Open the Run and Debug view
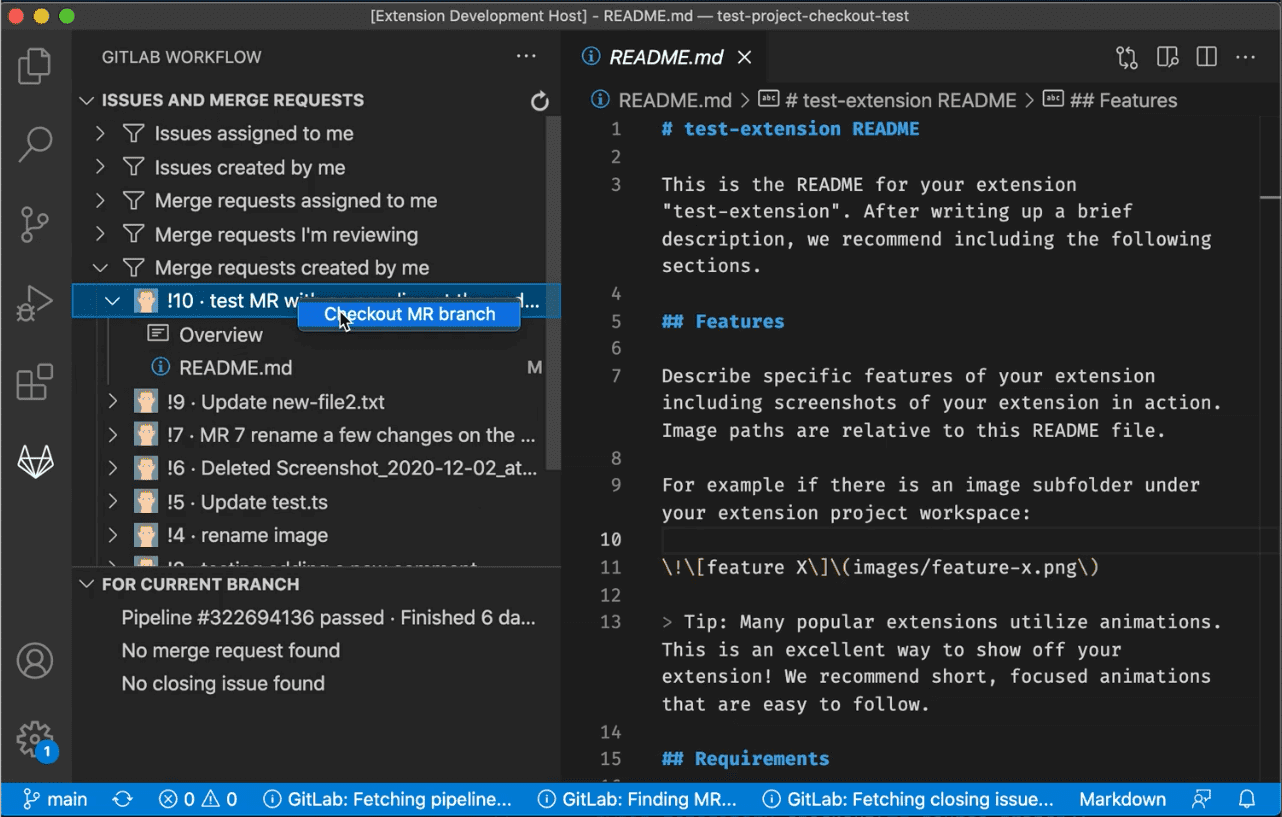The image size is (1282, 817). pos(35,303)
